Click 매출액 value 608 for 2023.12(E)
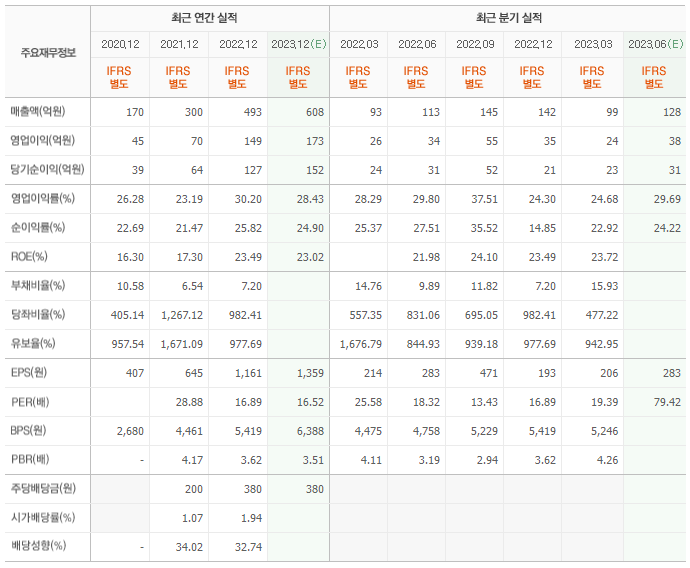The width and height of the screenshot is (690, 568). pos(315,112)
